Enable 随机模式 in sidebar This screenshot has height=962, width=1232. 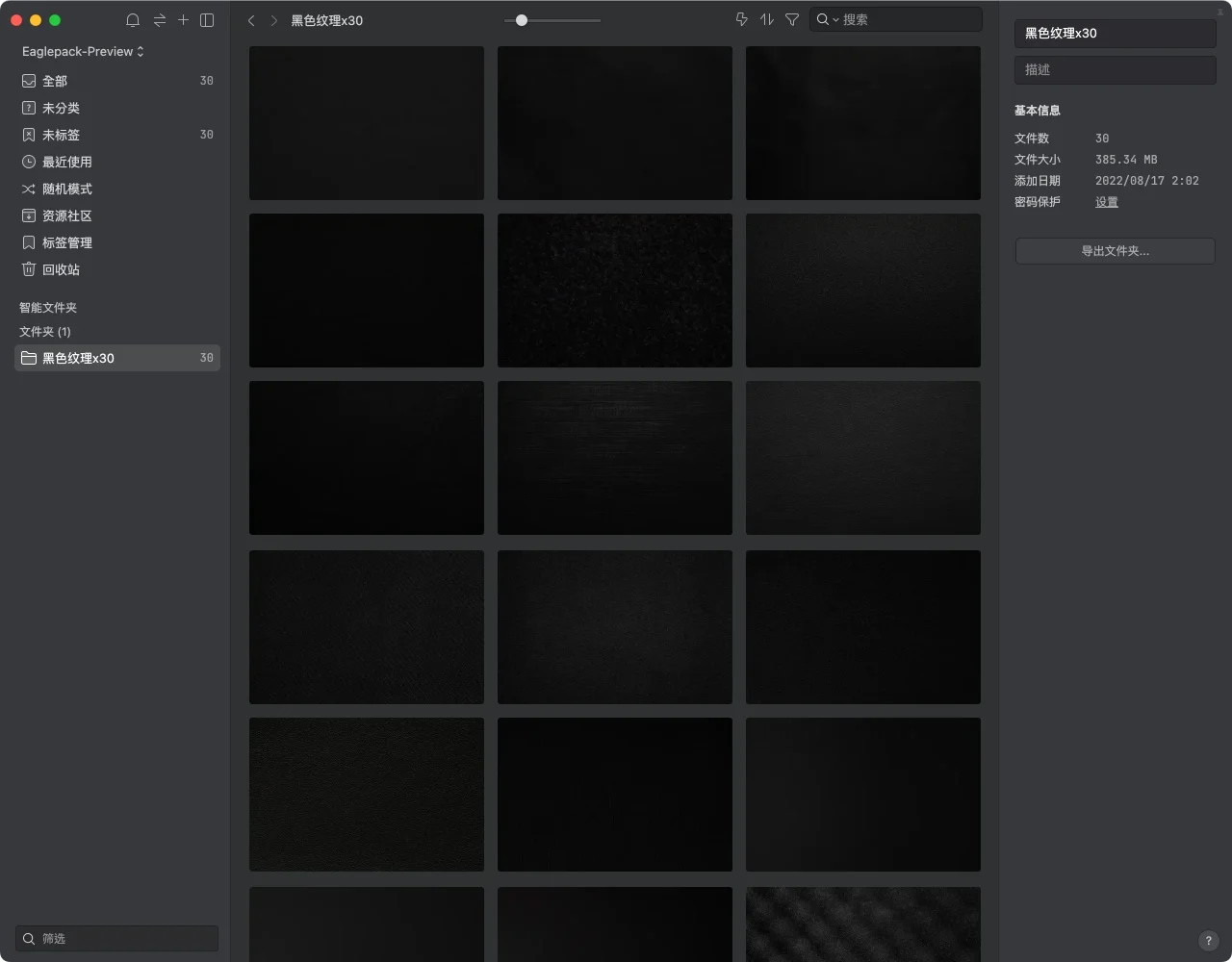(x=66, y=189)
